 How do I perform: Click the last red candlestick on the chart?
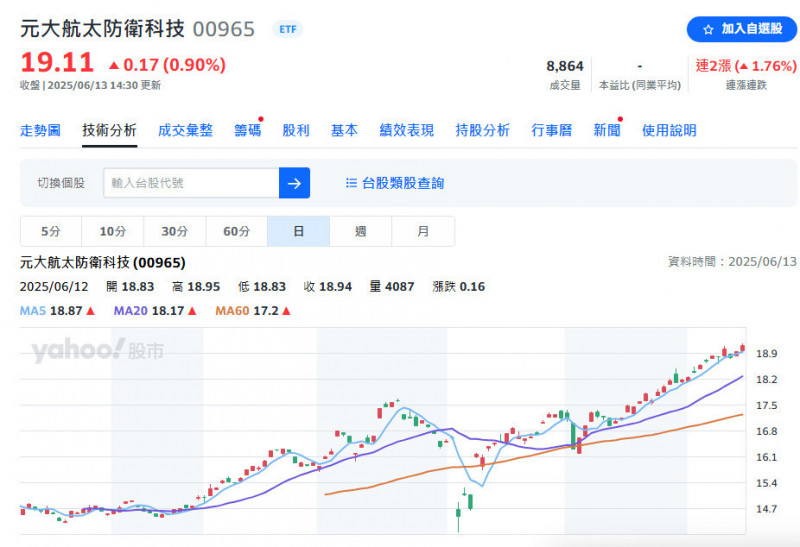click(x=742, y=348)
